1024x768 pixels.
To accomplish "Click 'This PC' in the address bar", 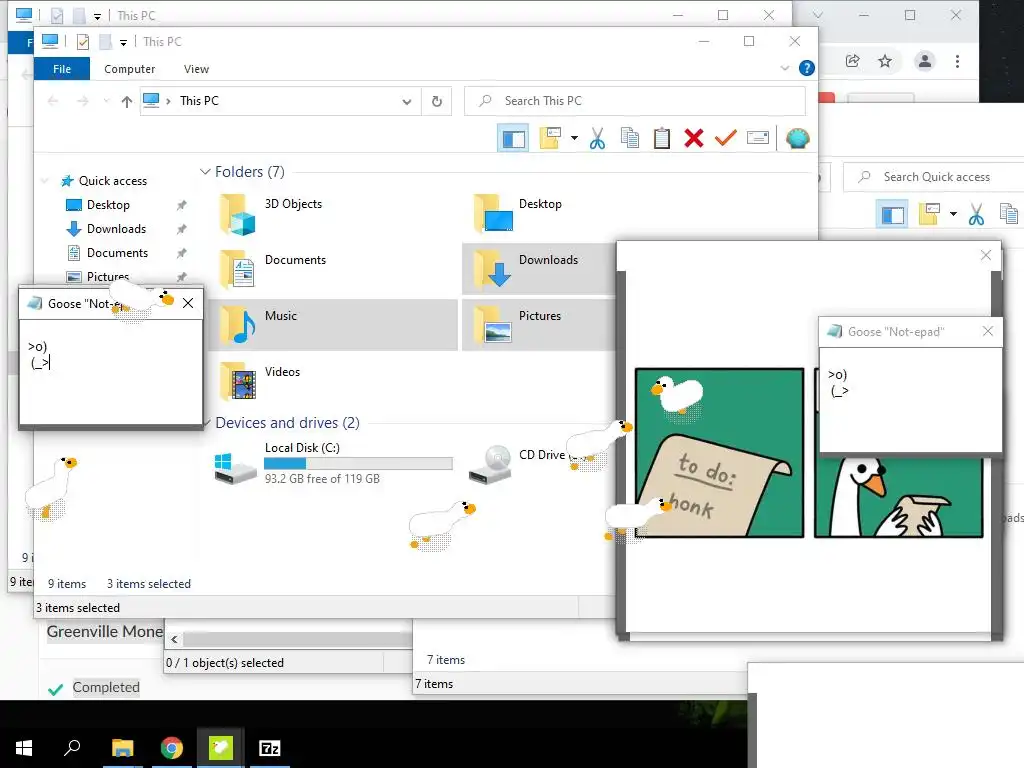I will [199, 101].
